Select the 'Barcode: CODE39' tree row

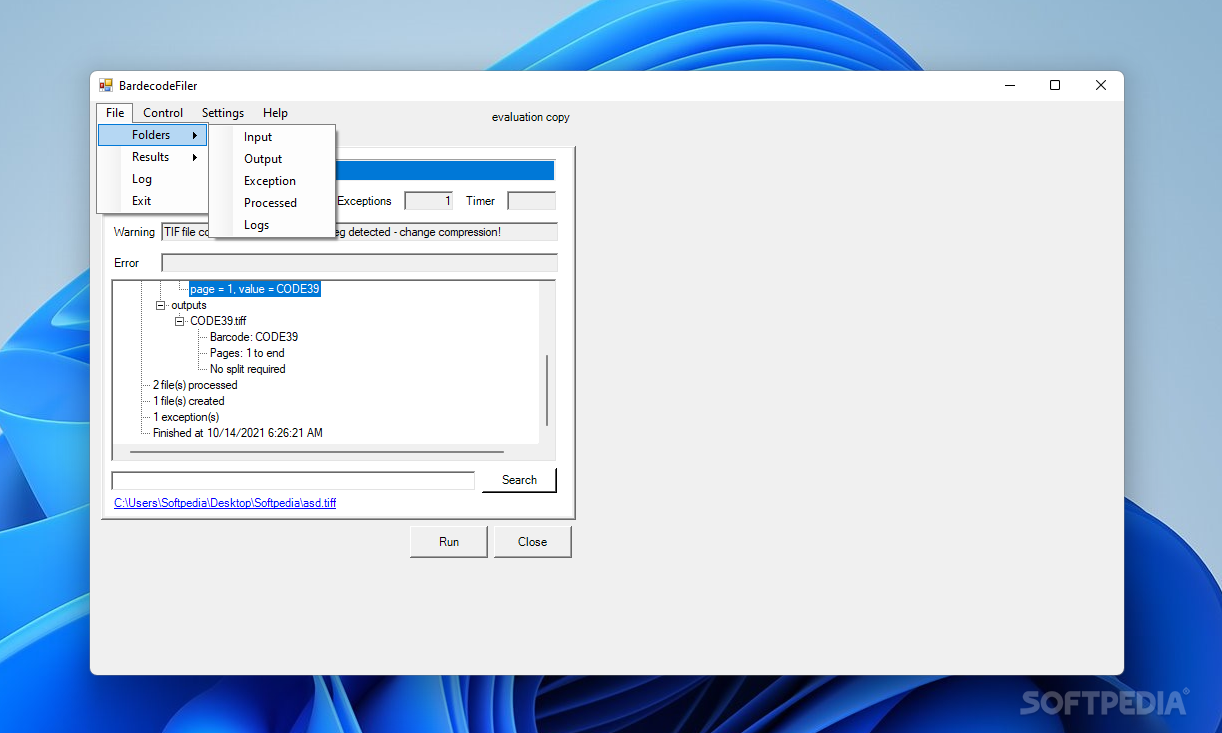254,337
